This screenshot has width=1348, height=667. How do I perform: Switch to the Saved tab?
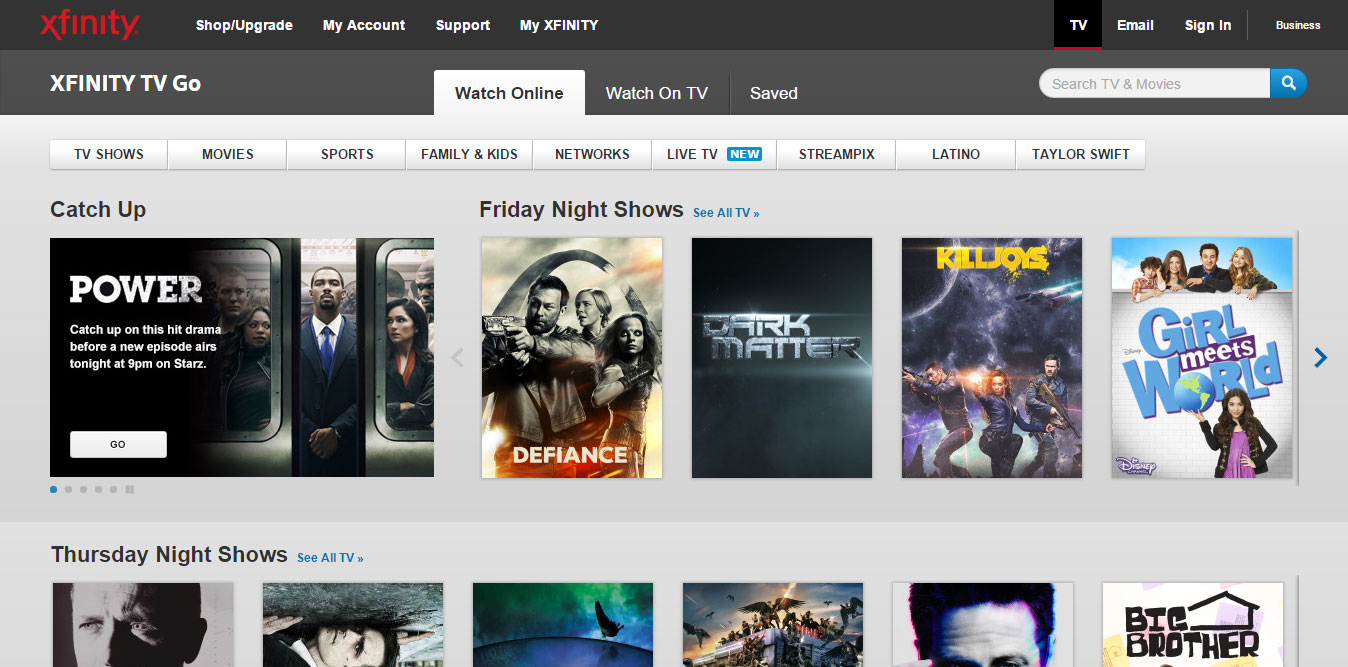774,93
